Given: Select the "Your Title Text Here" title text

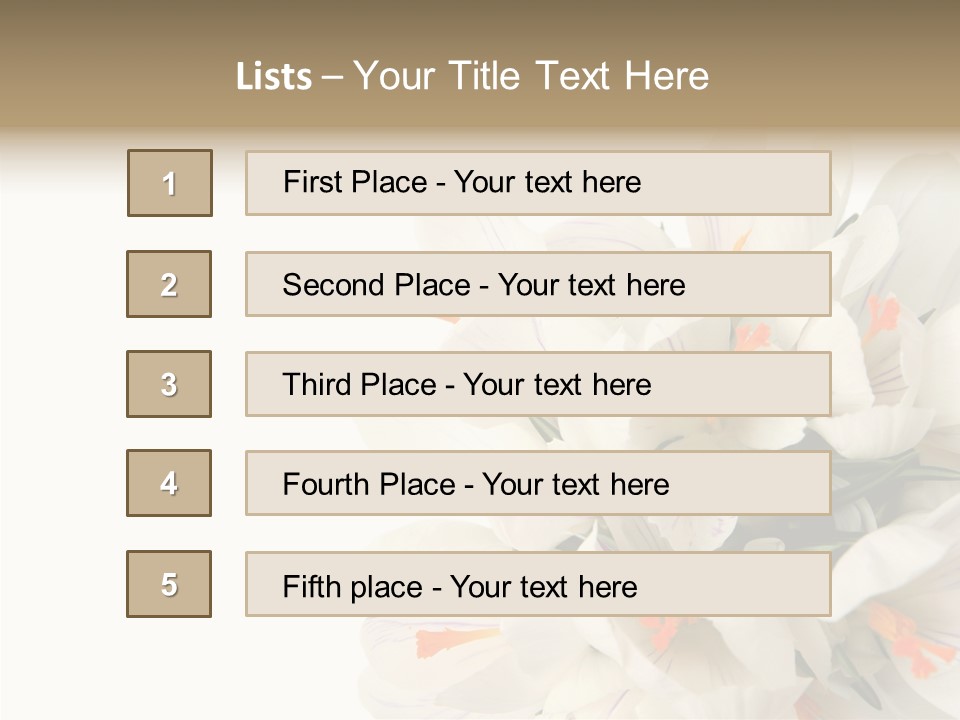Looking at the screenshot, I should tap(531, 76).
